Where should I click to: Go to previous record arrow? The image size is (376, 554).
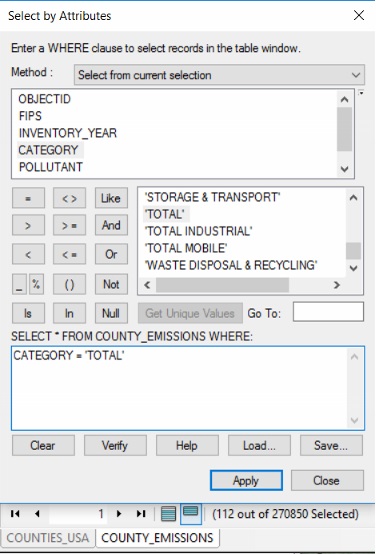[37, 514]
